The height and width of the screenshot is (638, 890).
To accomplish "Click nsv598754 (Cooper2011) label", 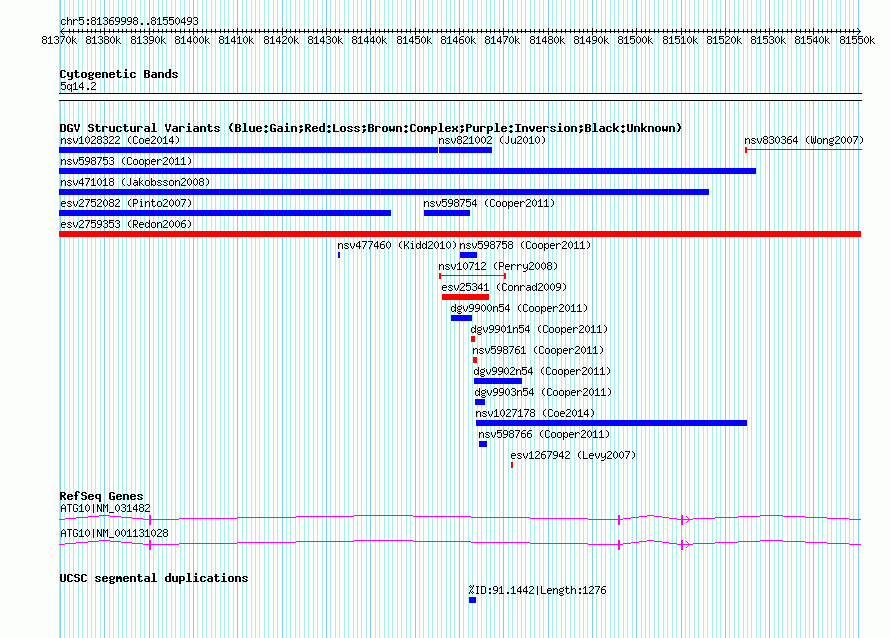I will [489, 203].
